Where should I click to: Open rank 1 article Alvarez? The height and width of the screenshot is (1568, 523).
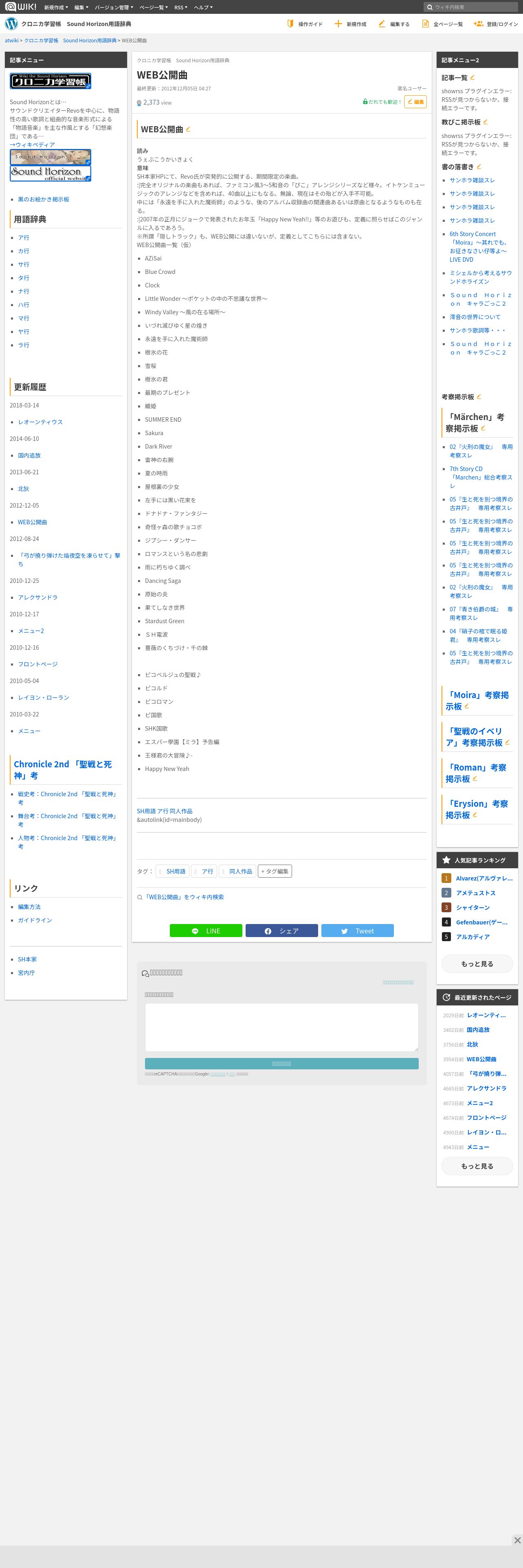click(x=484, y=878)
